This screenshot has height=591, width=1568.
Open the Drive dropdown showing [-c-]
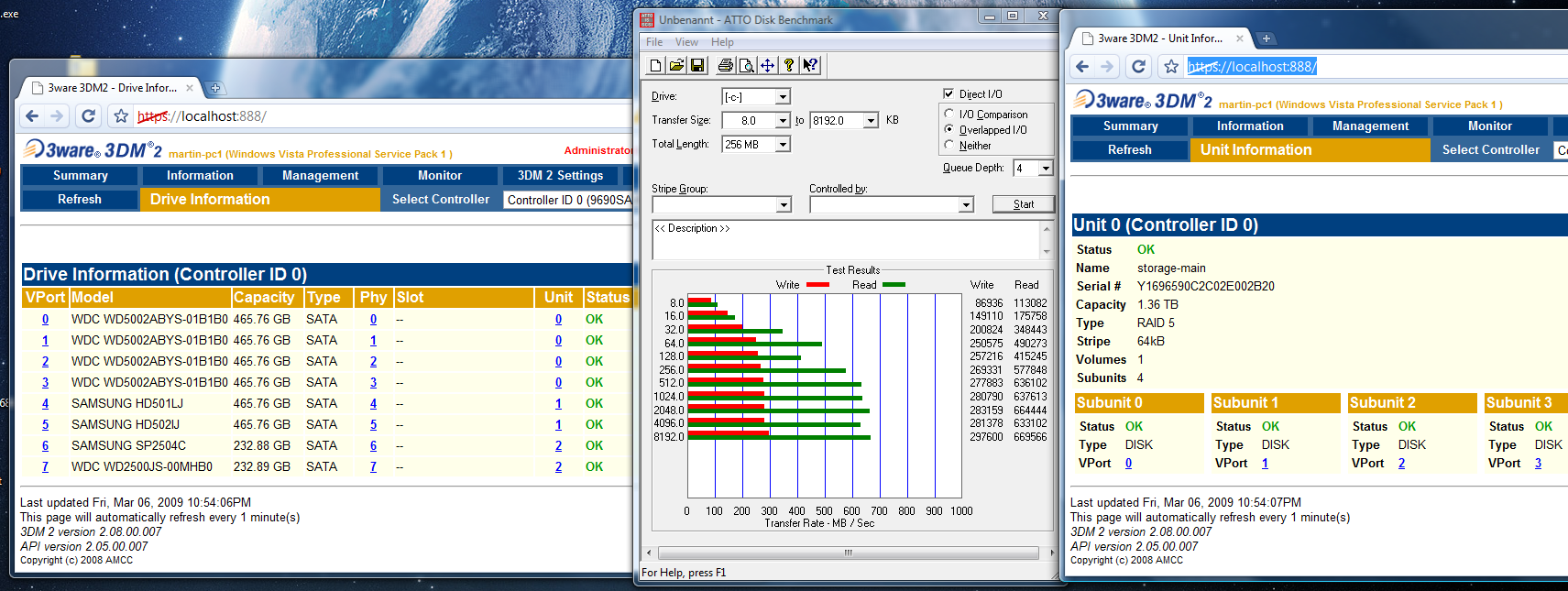[783, 96]
